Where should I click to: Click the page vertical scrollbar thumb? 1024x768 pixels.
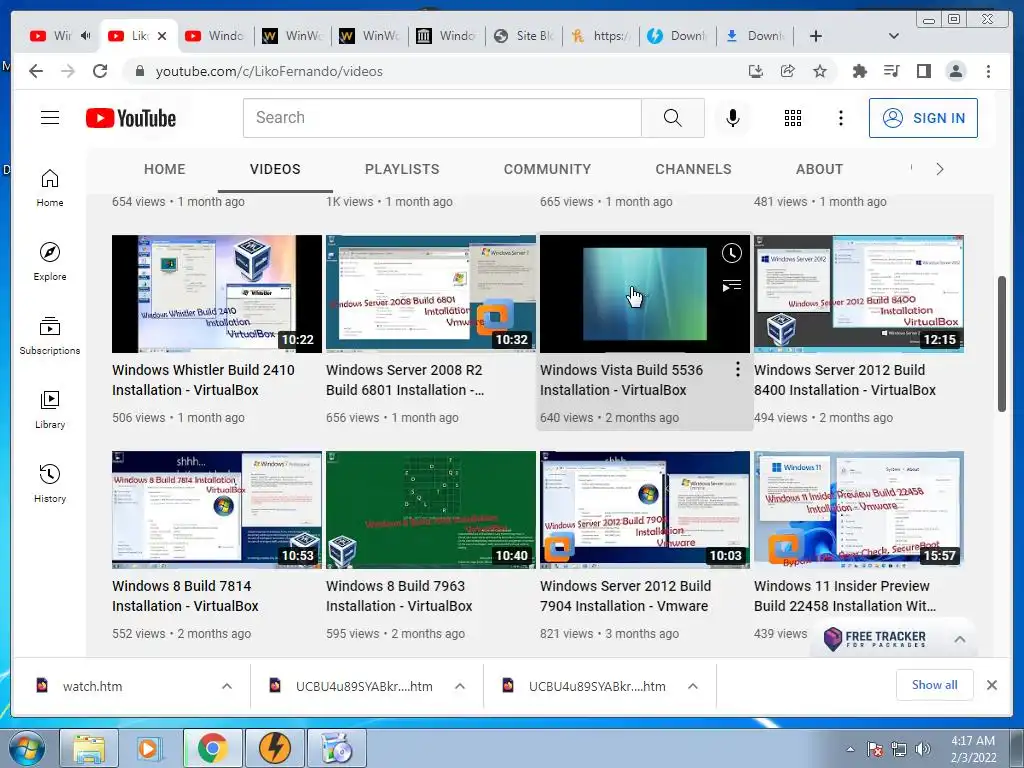point(1002,344)
